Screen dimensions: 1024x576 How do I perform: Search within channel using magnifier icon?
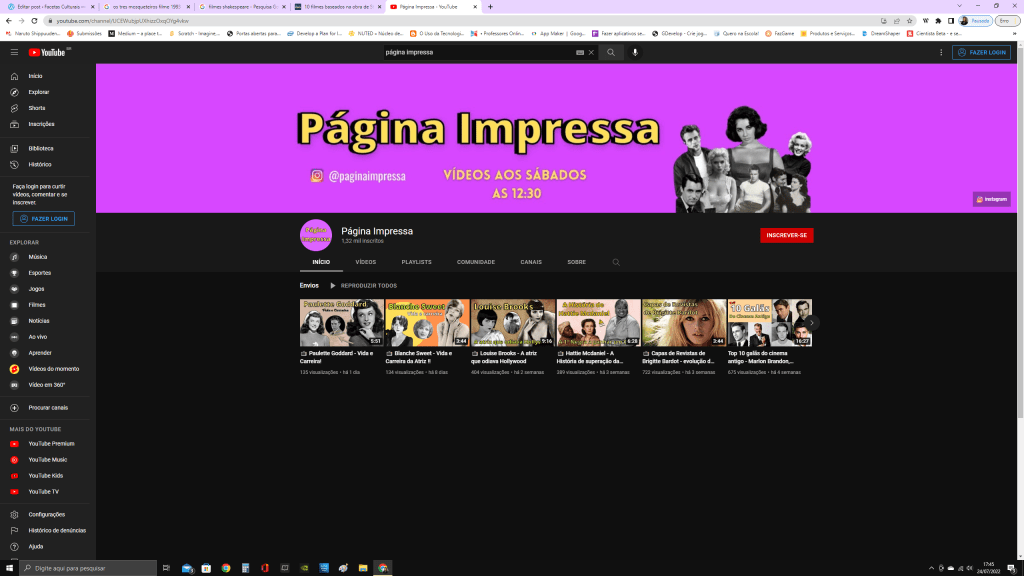click(616, 262)
